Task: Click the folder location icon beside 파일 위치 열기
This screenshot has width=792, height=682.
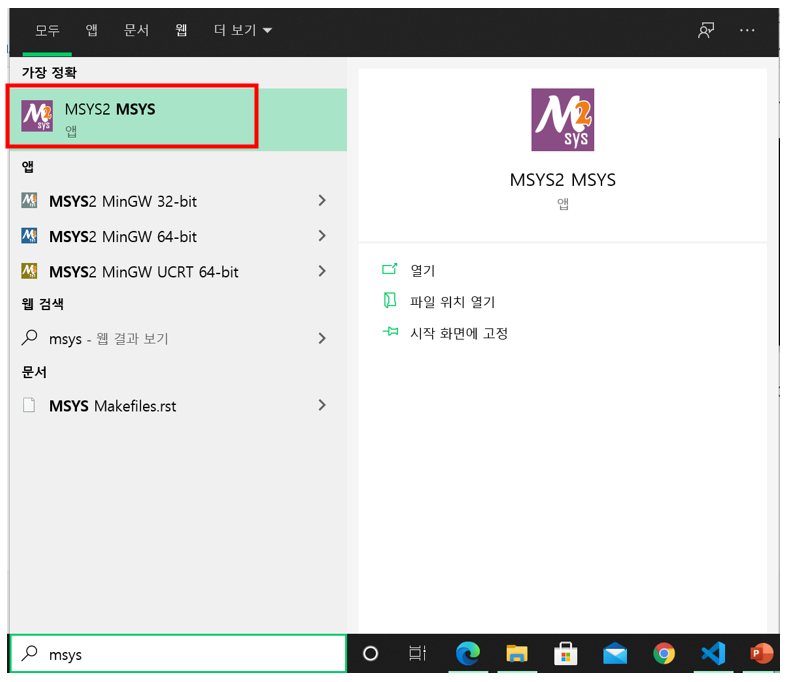Action: click(x=390, y=300)
